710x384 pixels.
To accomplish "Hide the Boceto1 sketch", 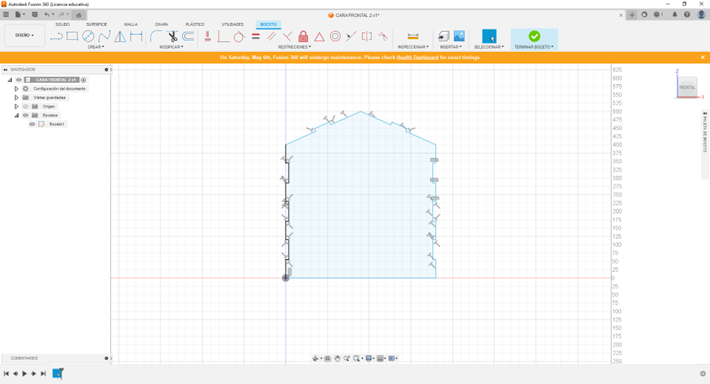I will pyautogui.click(x=32, y=124).
